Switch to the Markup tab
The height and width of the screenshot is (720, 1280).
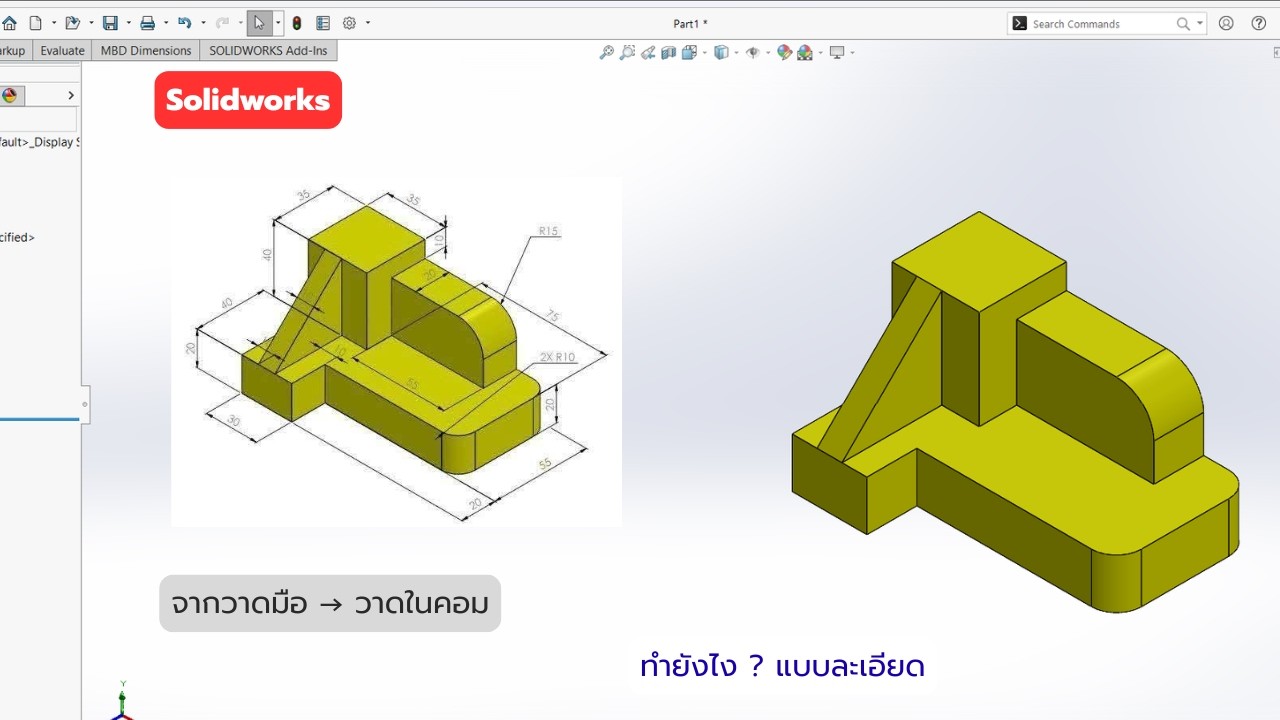point(14,51)
